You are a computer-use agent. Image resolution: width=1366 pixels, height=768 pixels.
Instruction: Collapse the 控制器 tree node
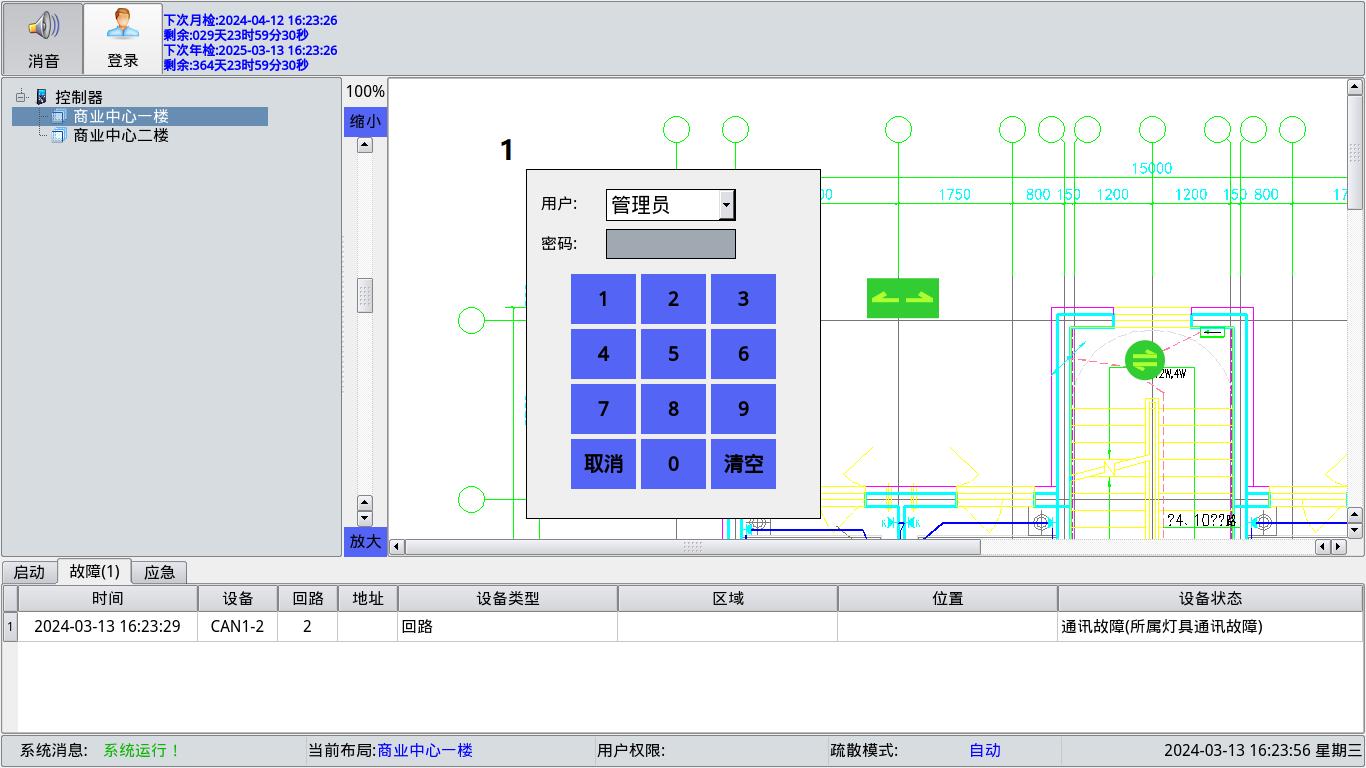click(20, 97)
